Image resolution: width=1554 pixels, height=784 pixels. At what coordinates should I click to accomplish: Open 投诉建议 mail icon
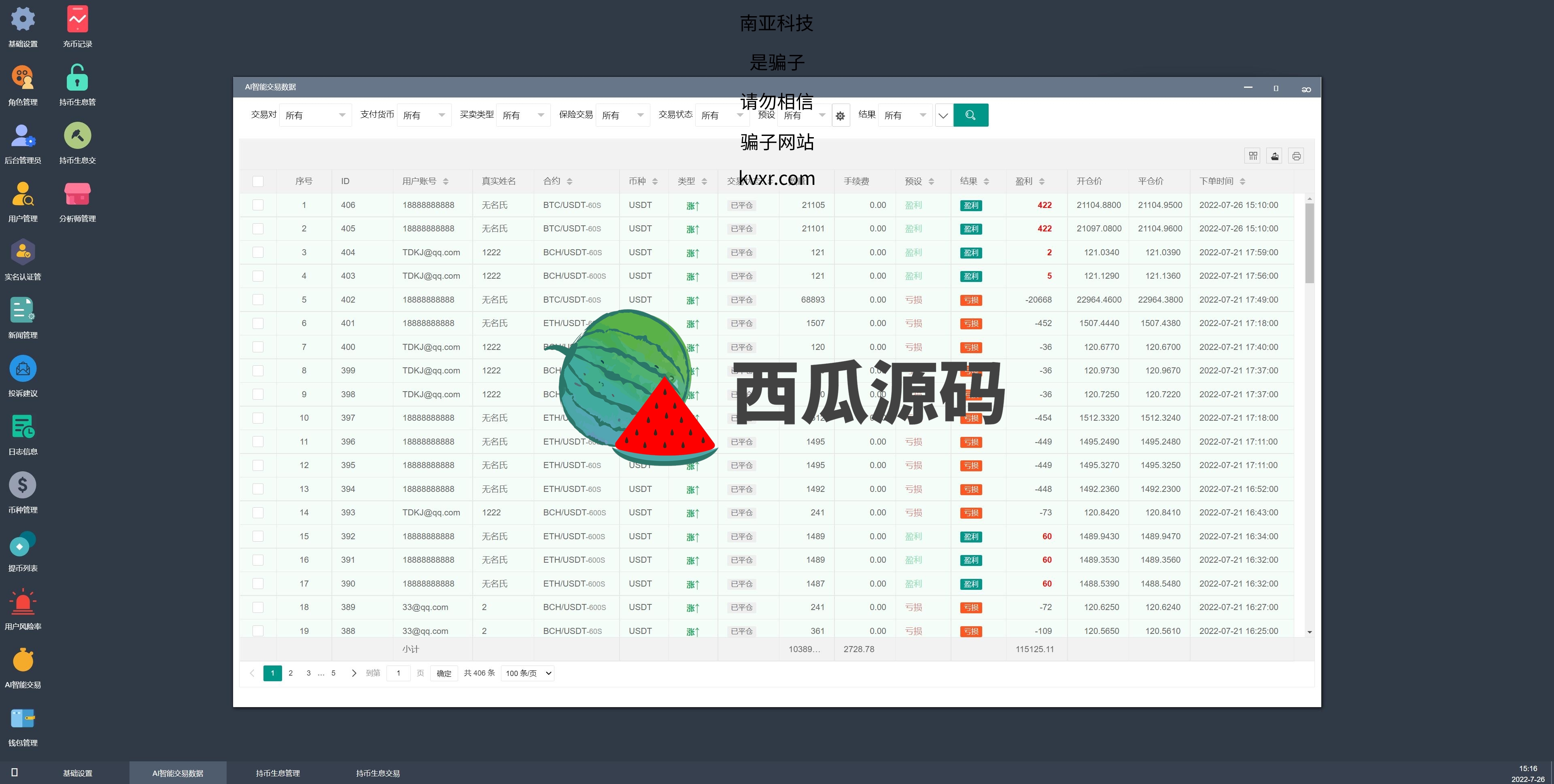click(23, 376)
